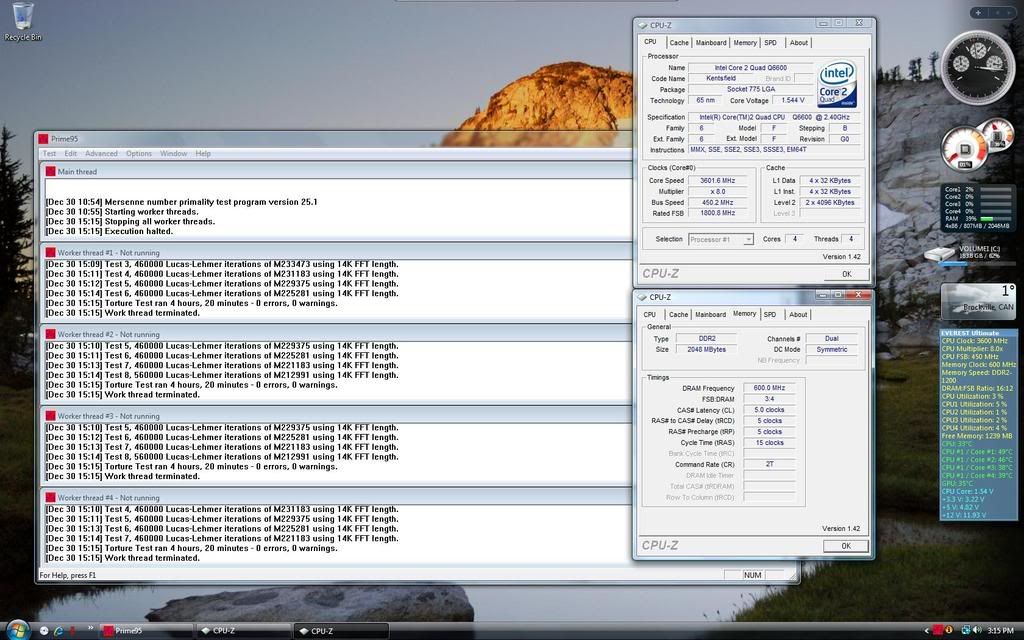Click the taskbar clock showing 3:15 PM
Image resolution: width=1024 pixels, height=640 pixels.
pyautogui.click(x=1000, y=630)
